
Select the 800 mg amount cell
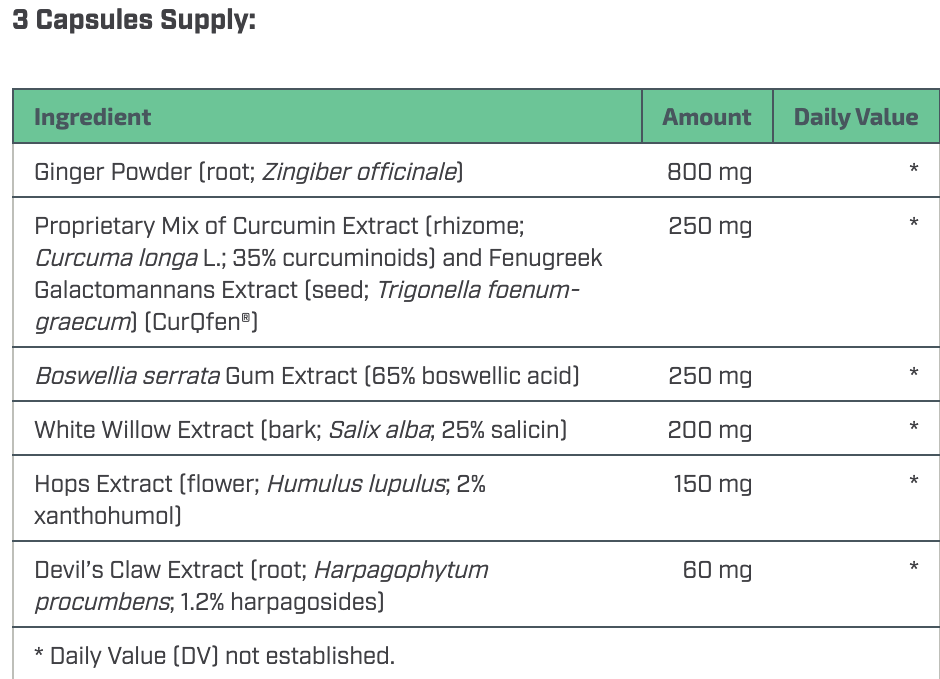(709, 172)
